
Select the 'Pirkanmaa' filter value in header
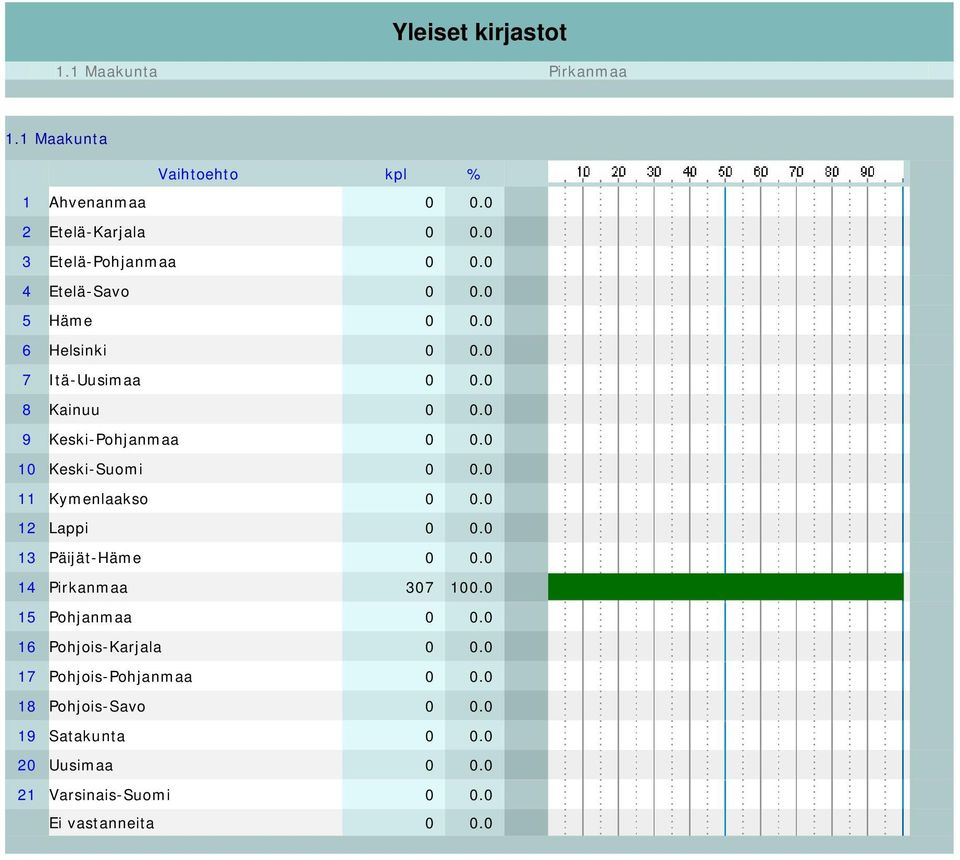coord(587,72)
